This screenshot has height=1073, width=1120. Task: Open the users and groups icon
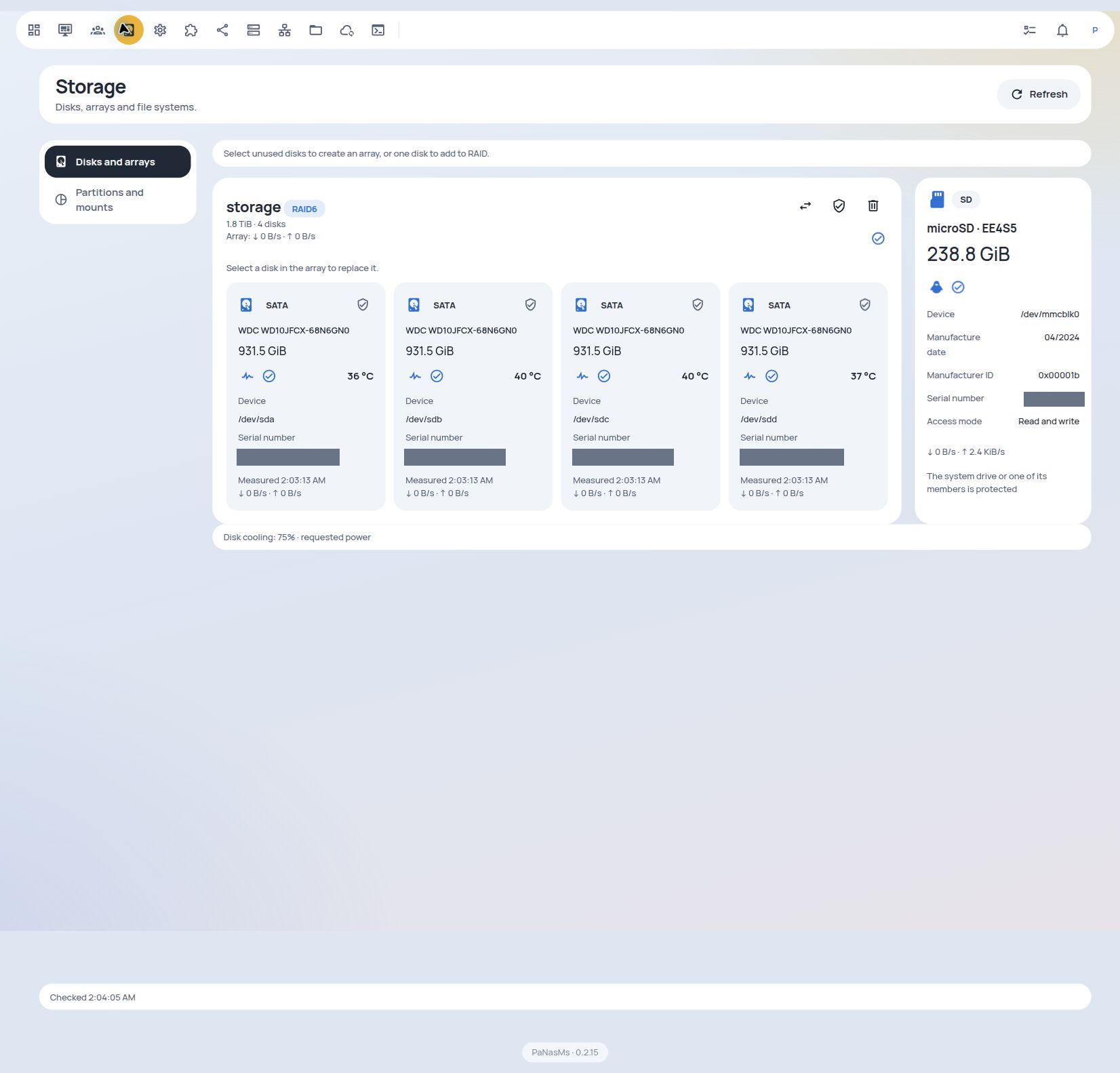pos(98,30)
